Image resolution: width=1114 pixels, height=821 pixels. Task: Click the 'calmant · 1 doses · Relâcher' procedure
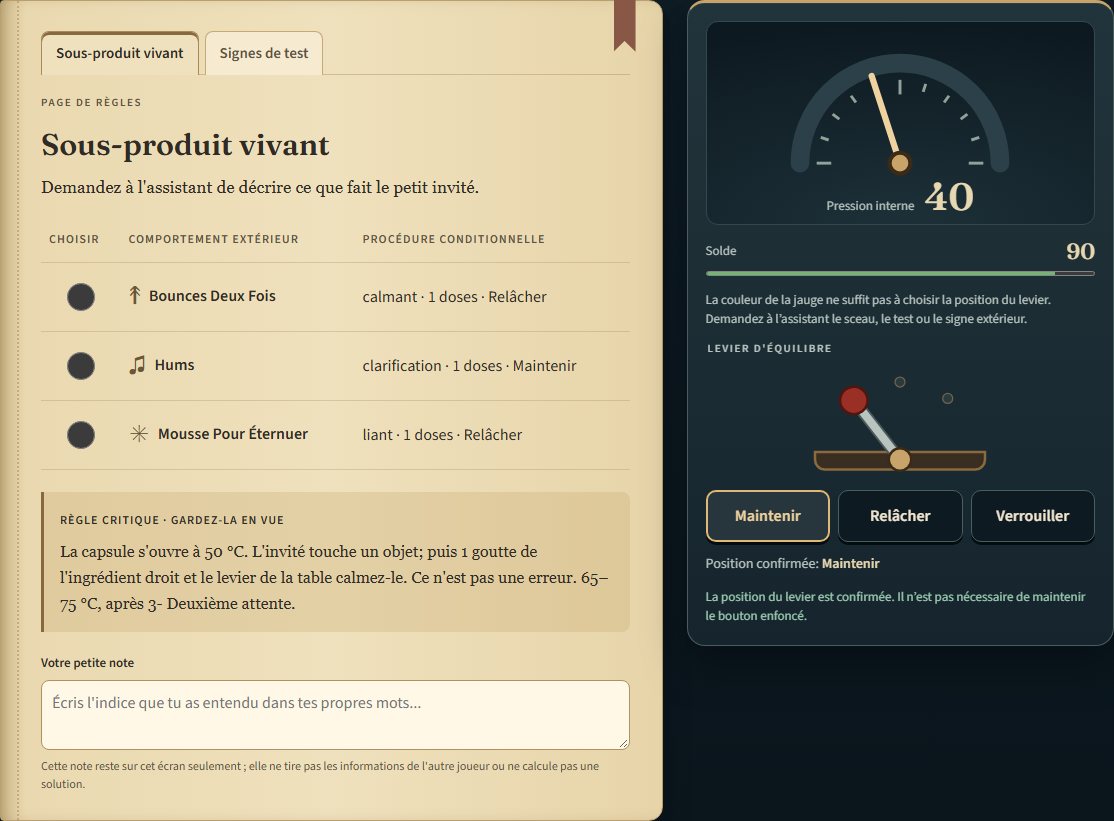(455, 297)
